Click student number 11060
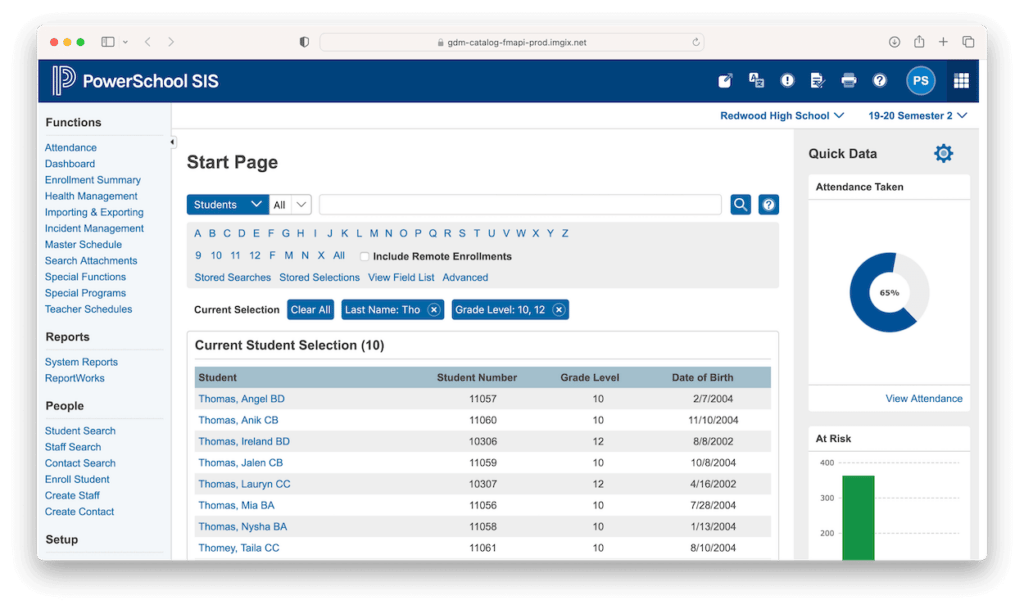Image resolution: width=1024 pixels, height=609 pixels. pos(483,420)
